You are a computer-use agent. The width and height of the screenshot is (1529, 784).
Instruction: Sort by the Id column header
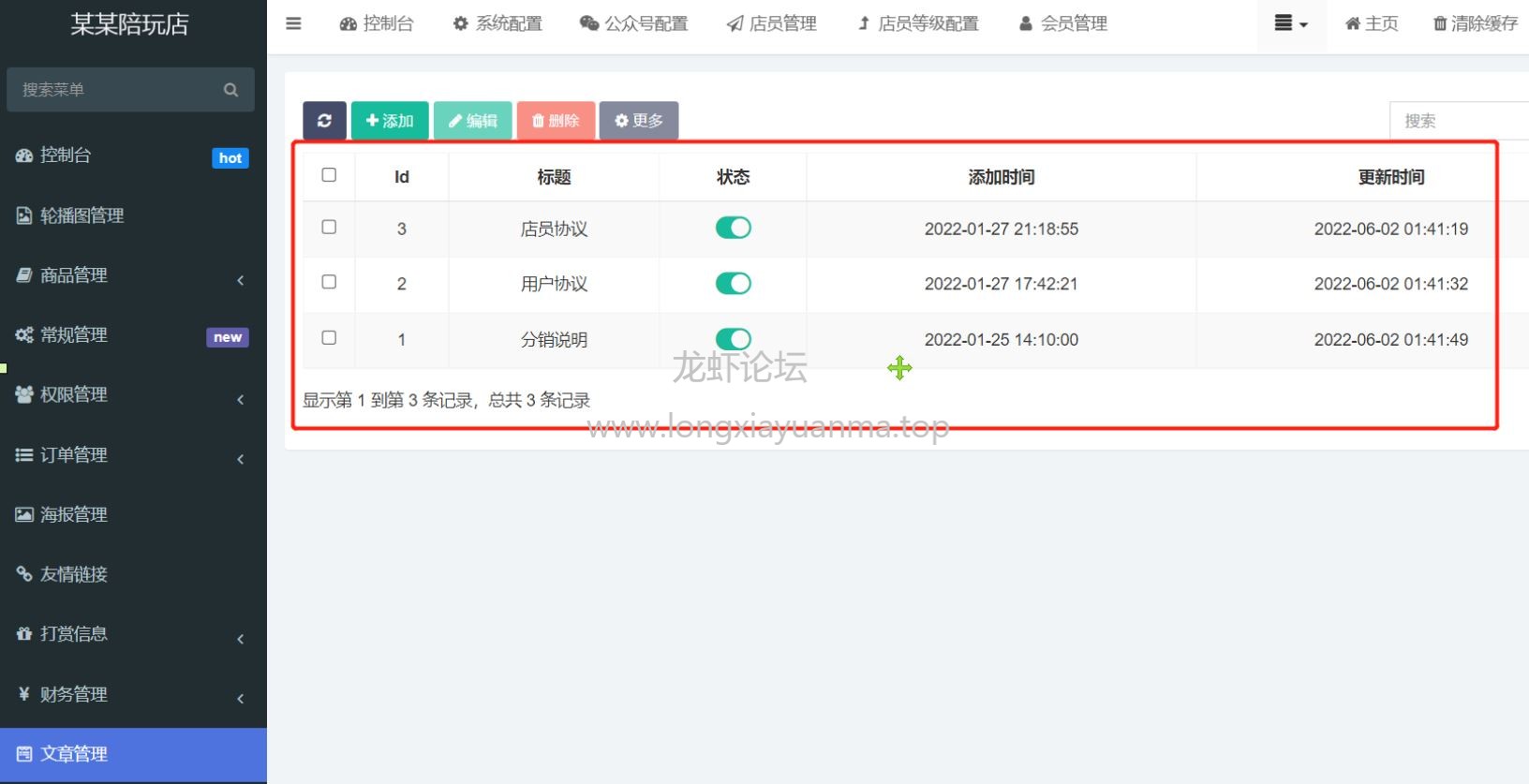[402, 177]
